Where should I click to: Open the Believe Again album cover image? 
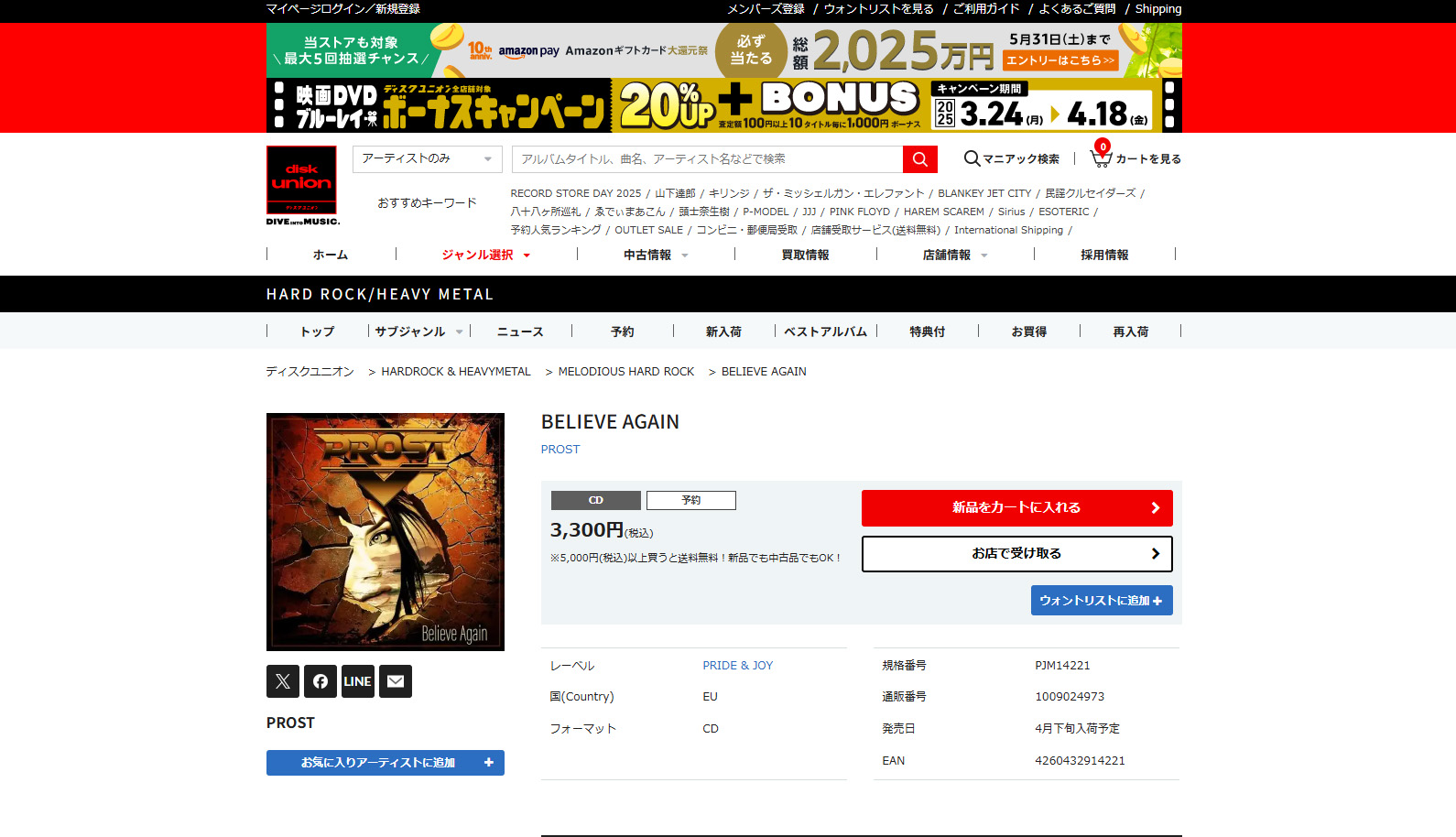coord(386,532)
